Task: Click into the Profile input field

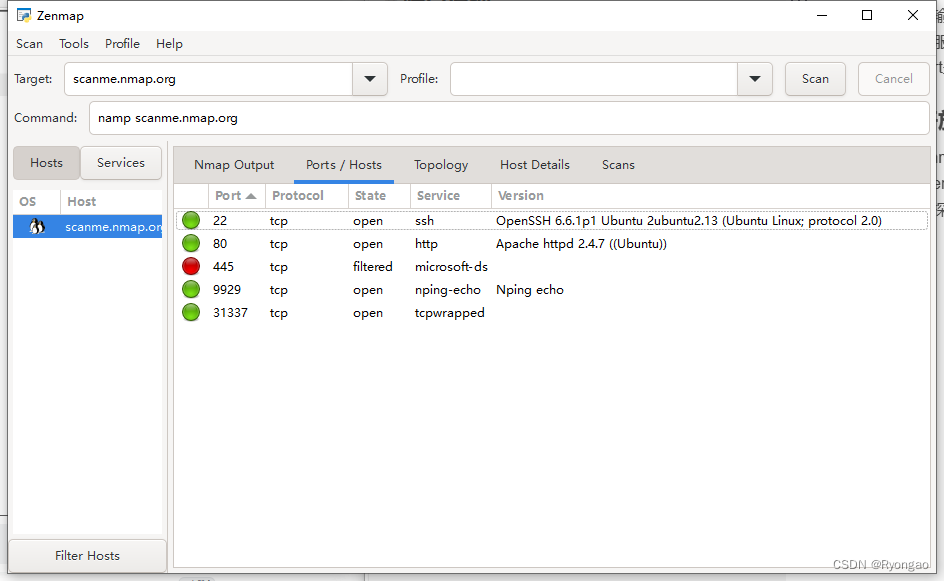Action: (x=594, y=79)
